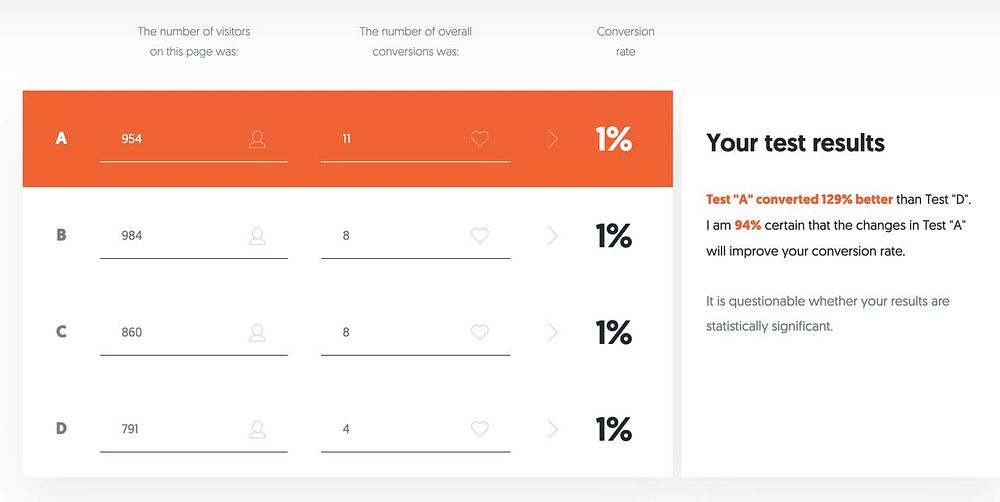
Task: Edit the visitors field showing 954
Action: [170, 139]
